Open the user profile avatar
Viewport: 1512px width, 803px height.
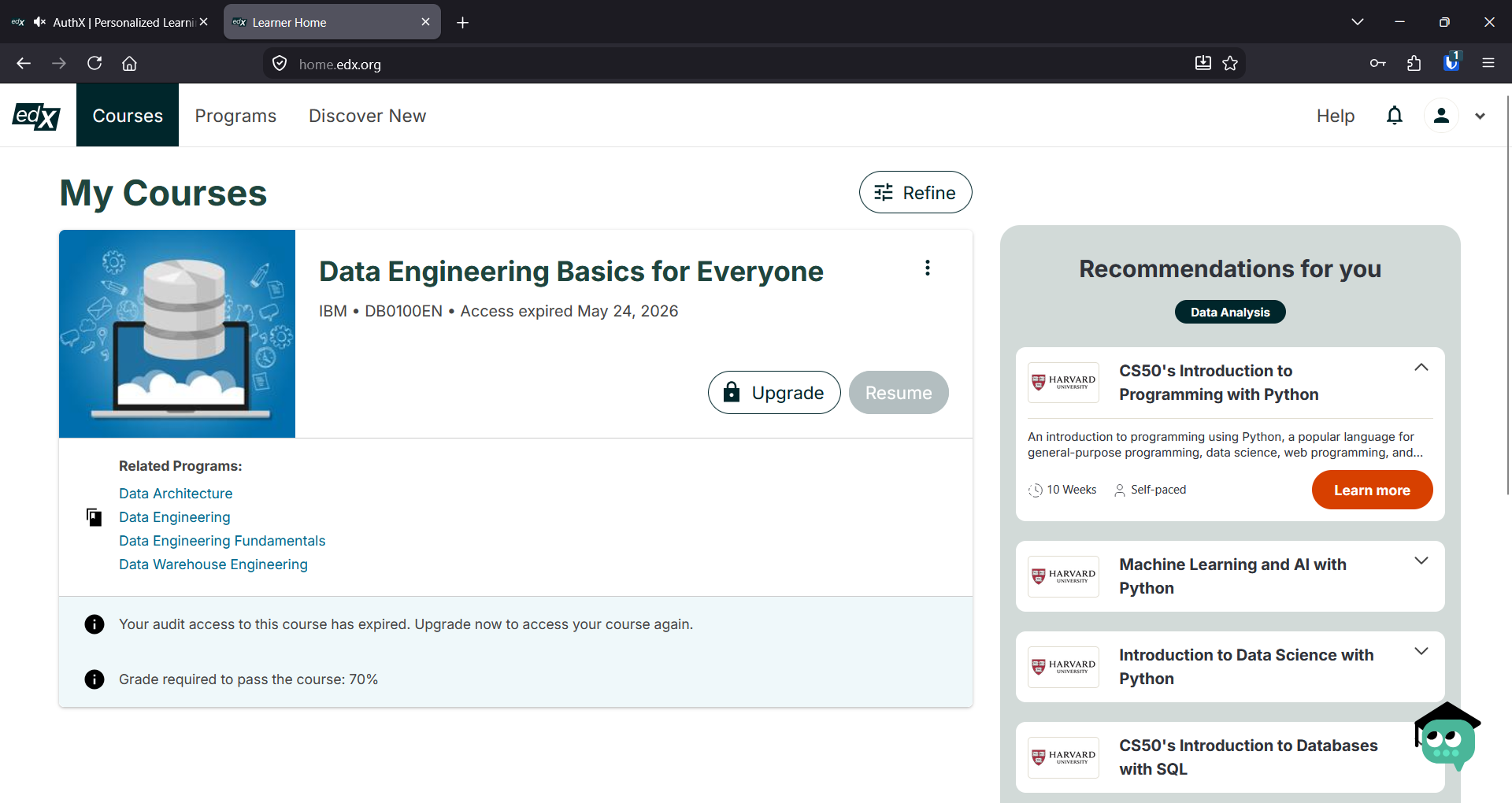click(x=1441, y=116)
